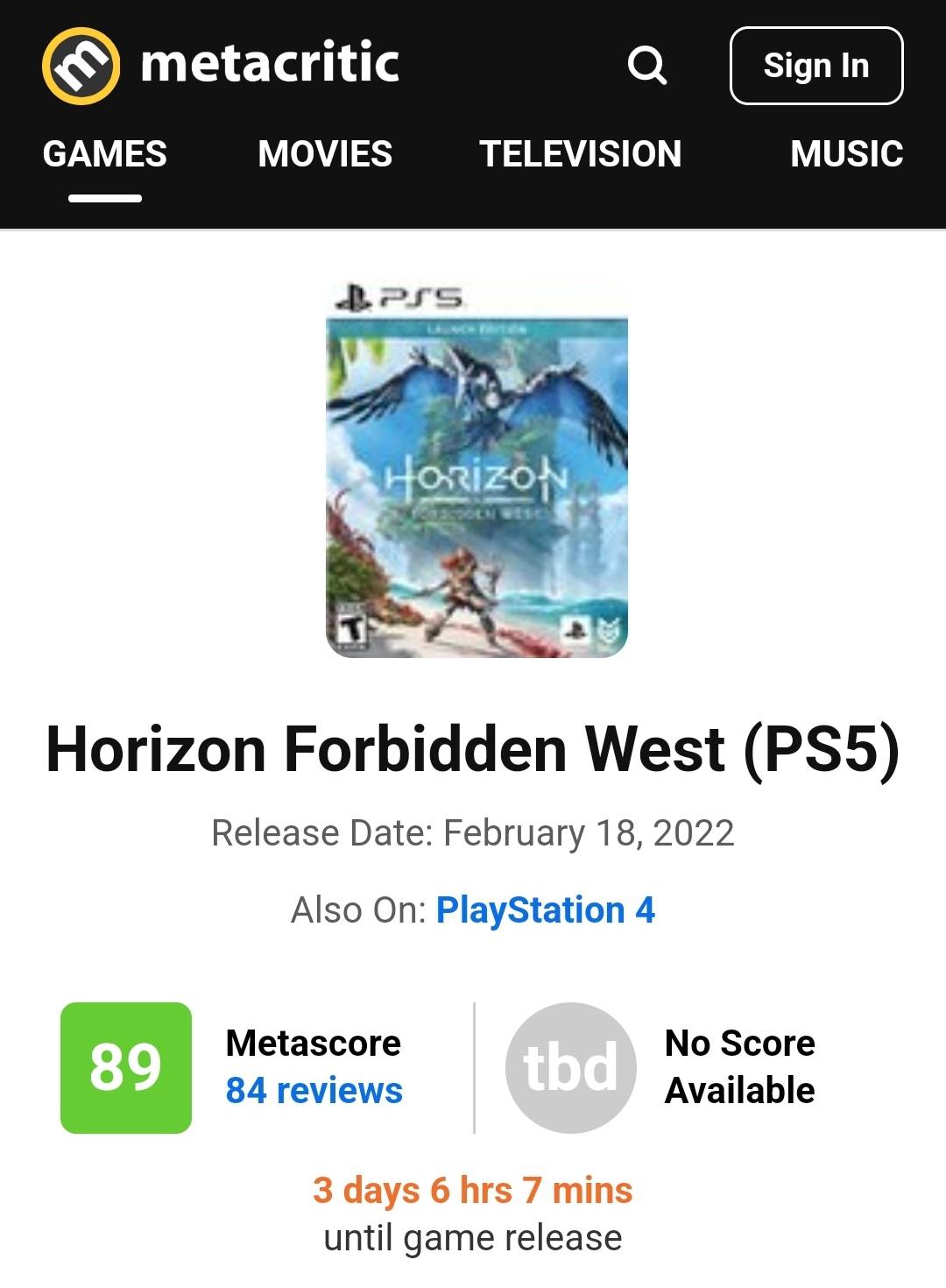Select the GAMES tab
Viewport: 946px width, 1288px height.
105,154
